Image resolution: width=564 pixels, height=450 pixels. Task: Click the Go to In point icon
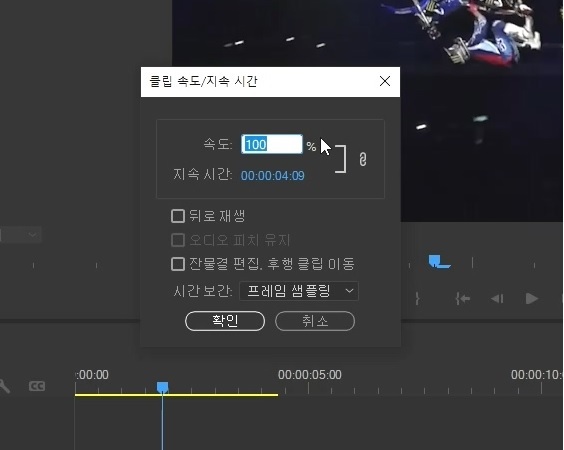pyautogui.click(x=463, y=299)
